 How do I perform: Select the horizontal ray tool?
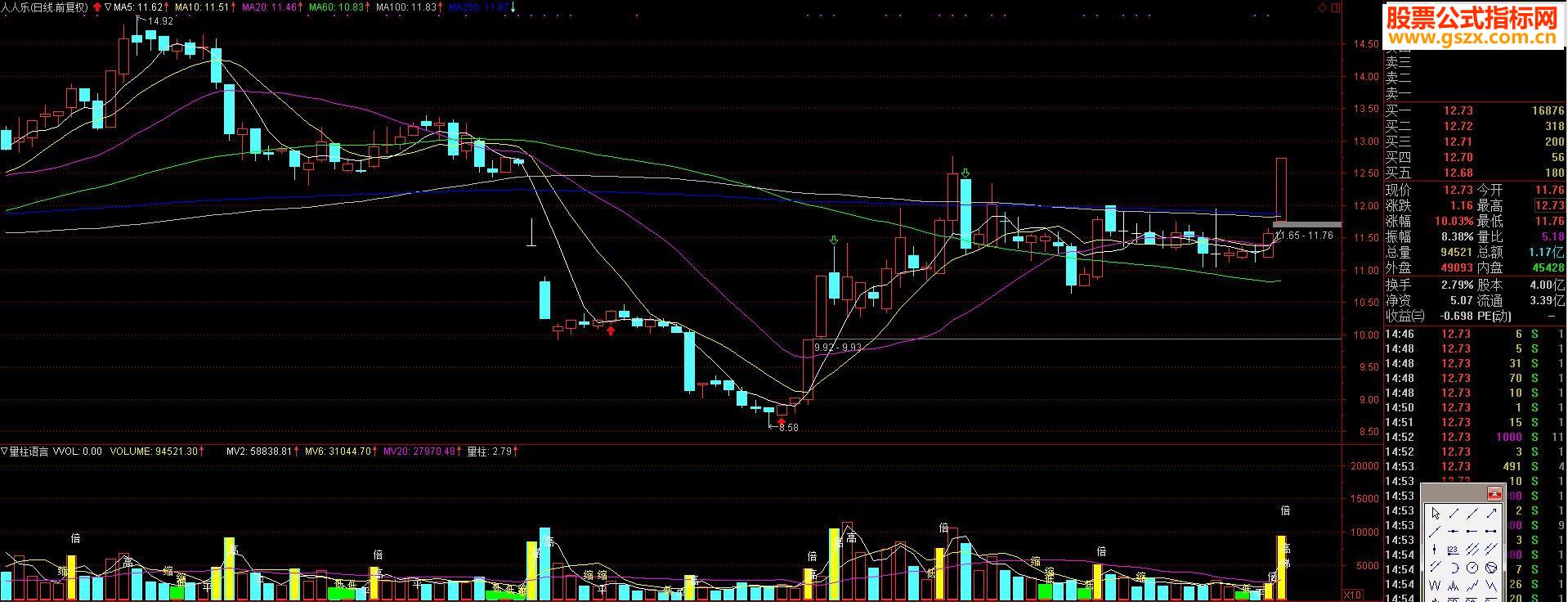pyautogui.click(x=1472, y=532)
